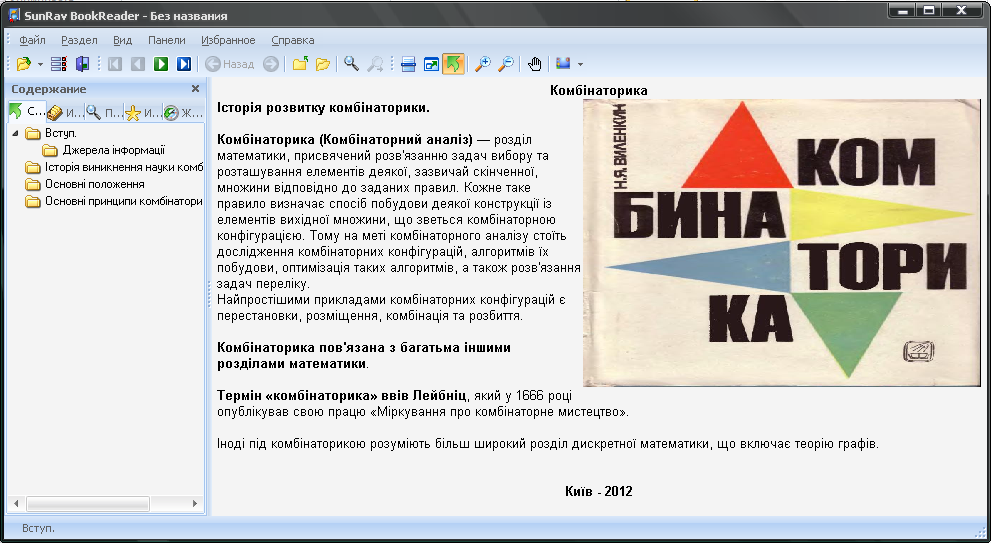Click the Вступ. status bar text
The width and height of the screenshot is (991, 543).
click(x=39, y=528)
